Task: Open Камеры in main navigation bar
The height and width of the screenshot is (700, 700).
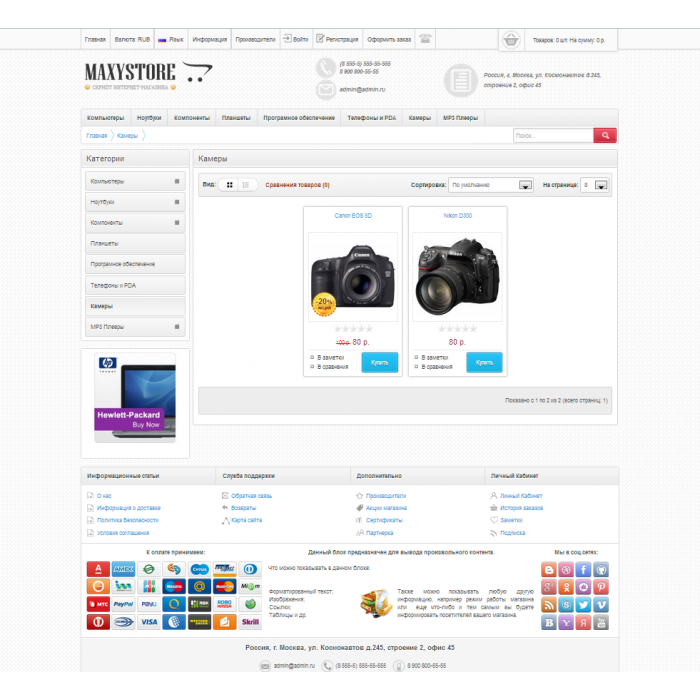Action: pos(420,118)
